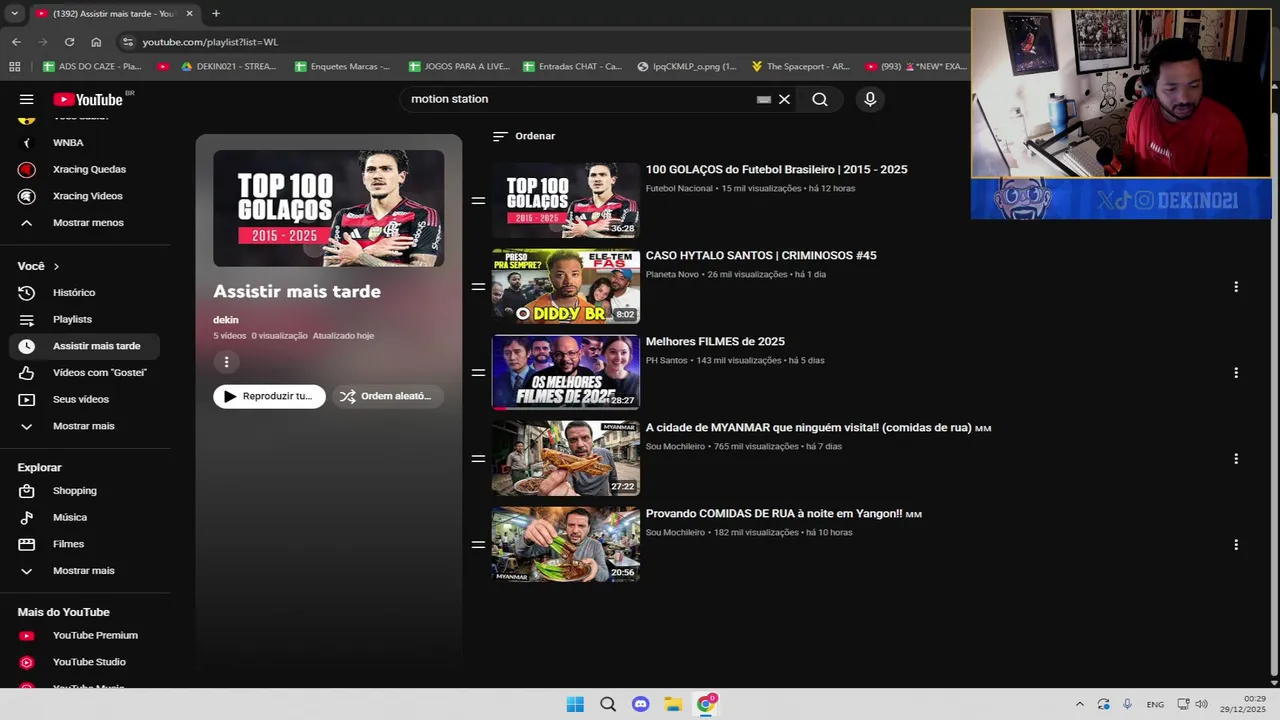Grab reorder handle of CASO HYTALO SANTOS
The width and height of the screenshot is (1280, 720).
pos(478,287)
